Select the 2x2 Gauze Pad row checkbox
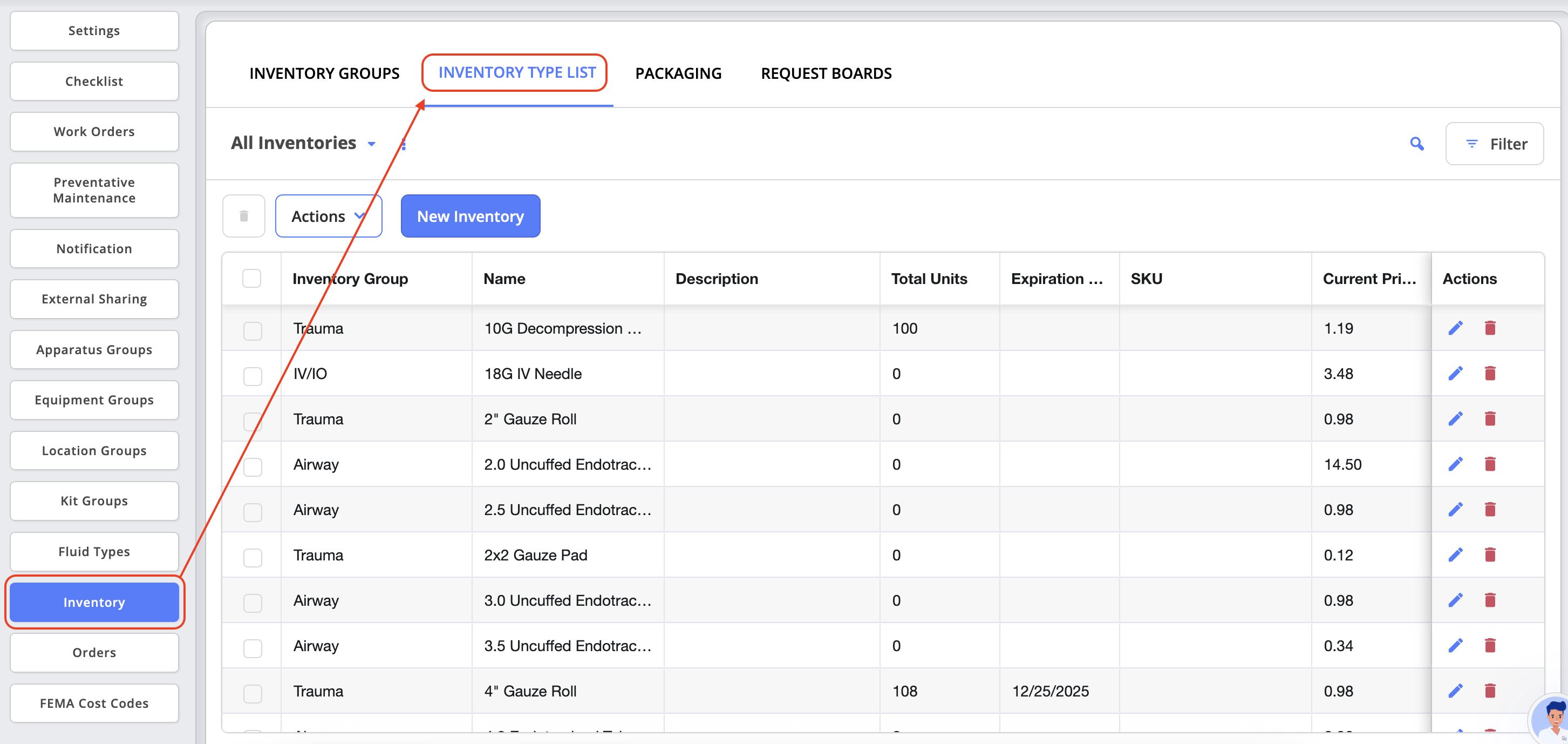Viewport: 1568px width, 744px height. (253, 557)
